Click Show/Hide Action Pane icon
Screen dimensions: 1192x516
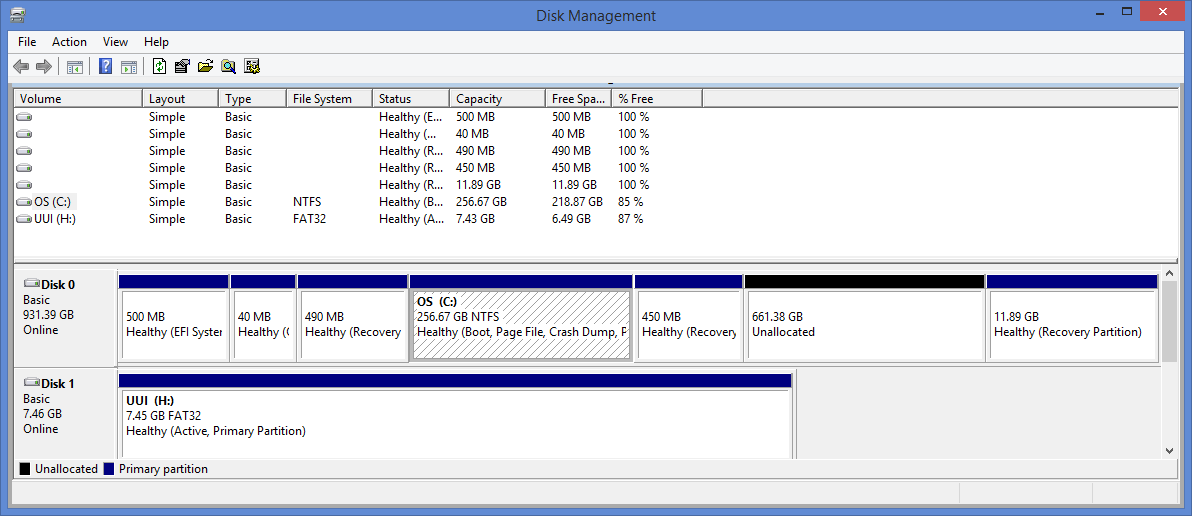tap(128, 67)
